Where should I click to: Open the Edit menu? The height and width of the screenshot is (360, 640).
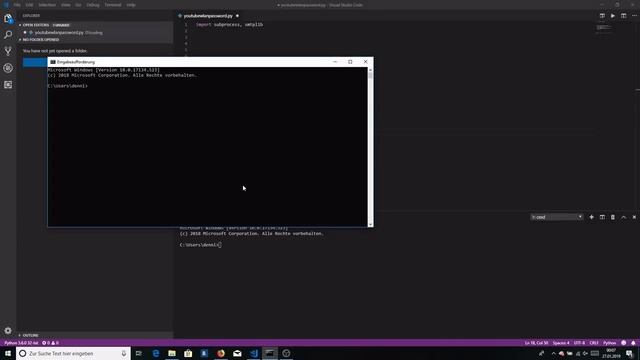pyautogui.click(x=29, y=5)
